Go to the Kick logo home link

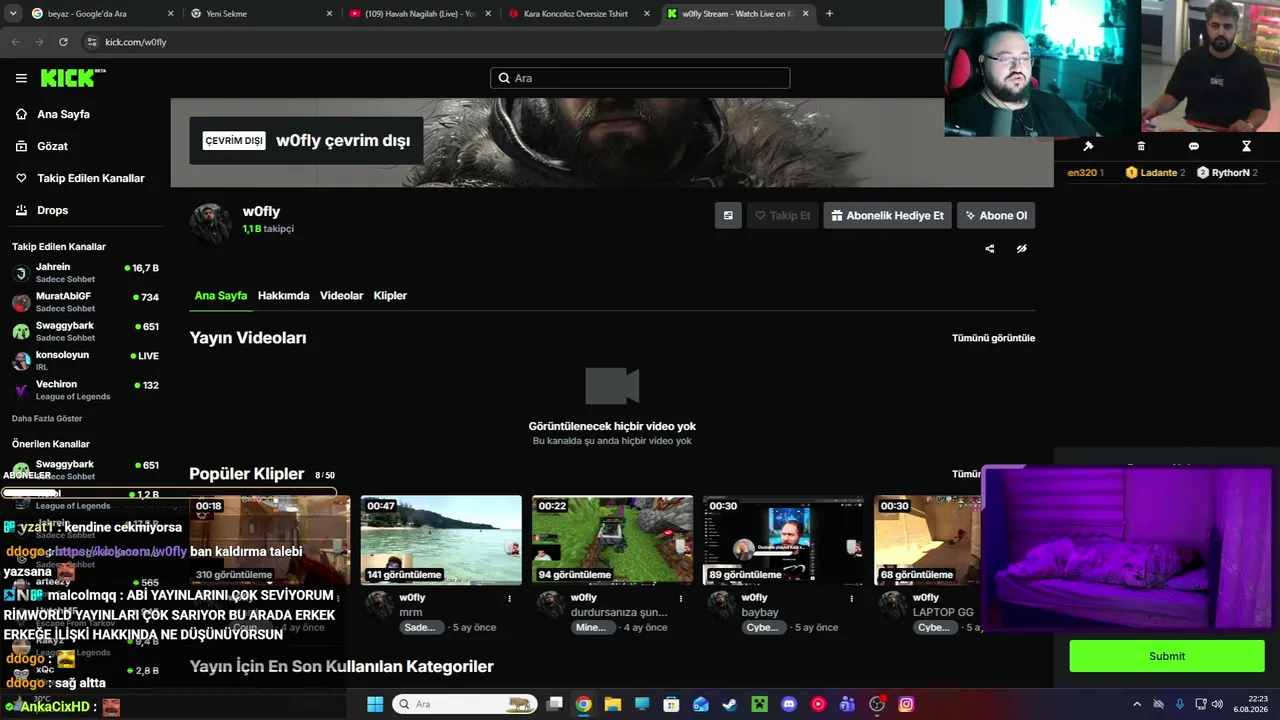[73, 78]
